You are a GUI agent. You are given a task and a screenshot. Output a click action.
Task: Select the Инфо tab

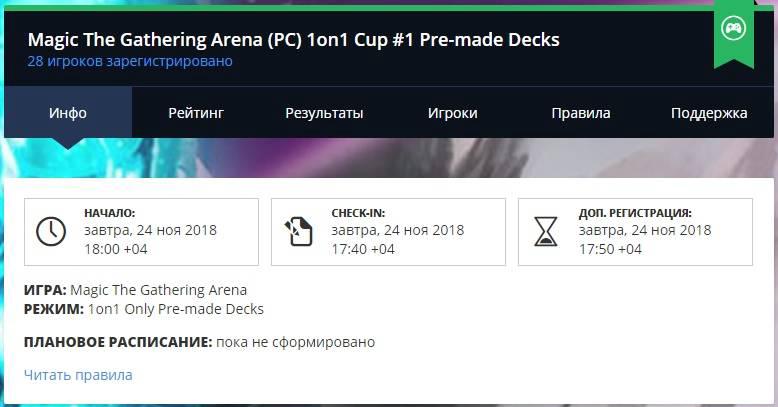[x=68, y=113]
